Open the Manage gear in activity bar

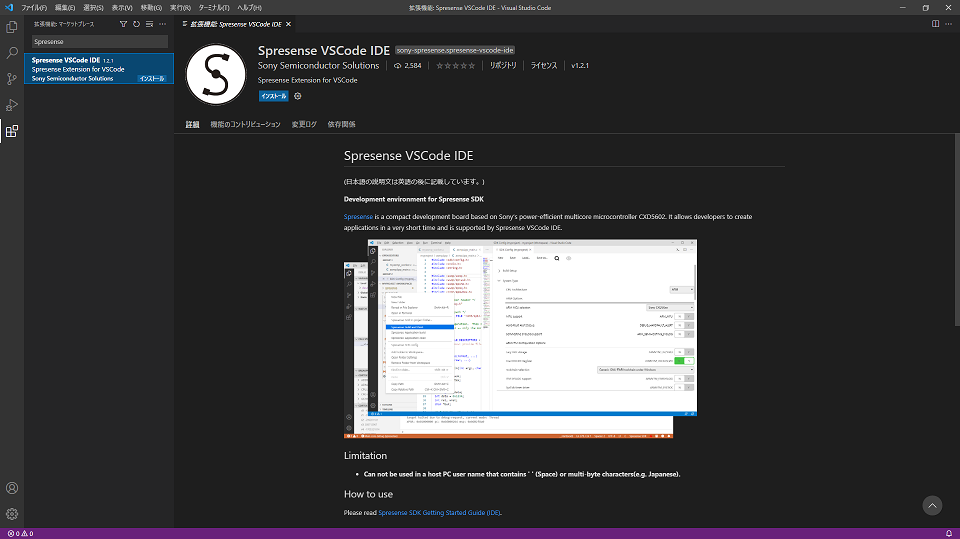(x=12, y=514)
